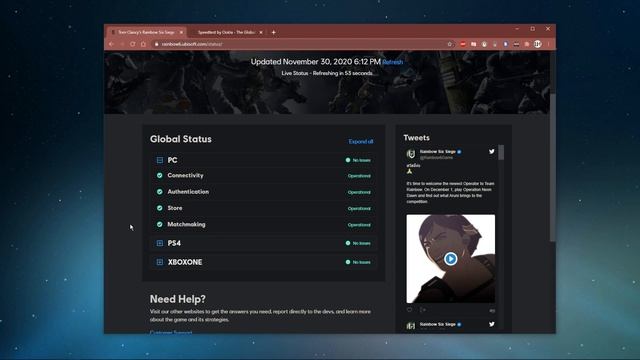Open the browser home page icon
This screenshot has height=360, width=640.
pos(143,44)
